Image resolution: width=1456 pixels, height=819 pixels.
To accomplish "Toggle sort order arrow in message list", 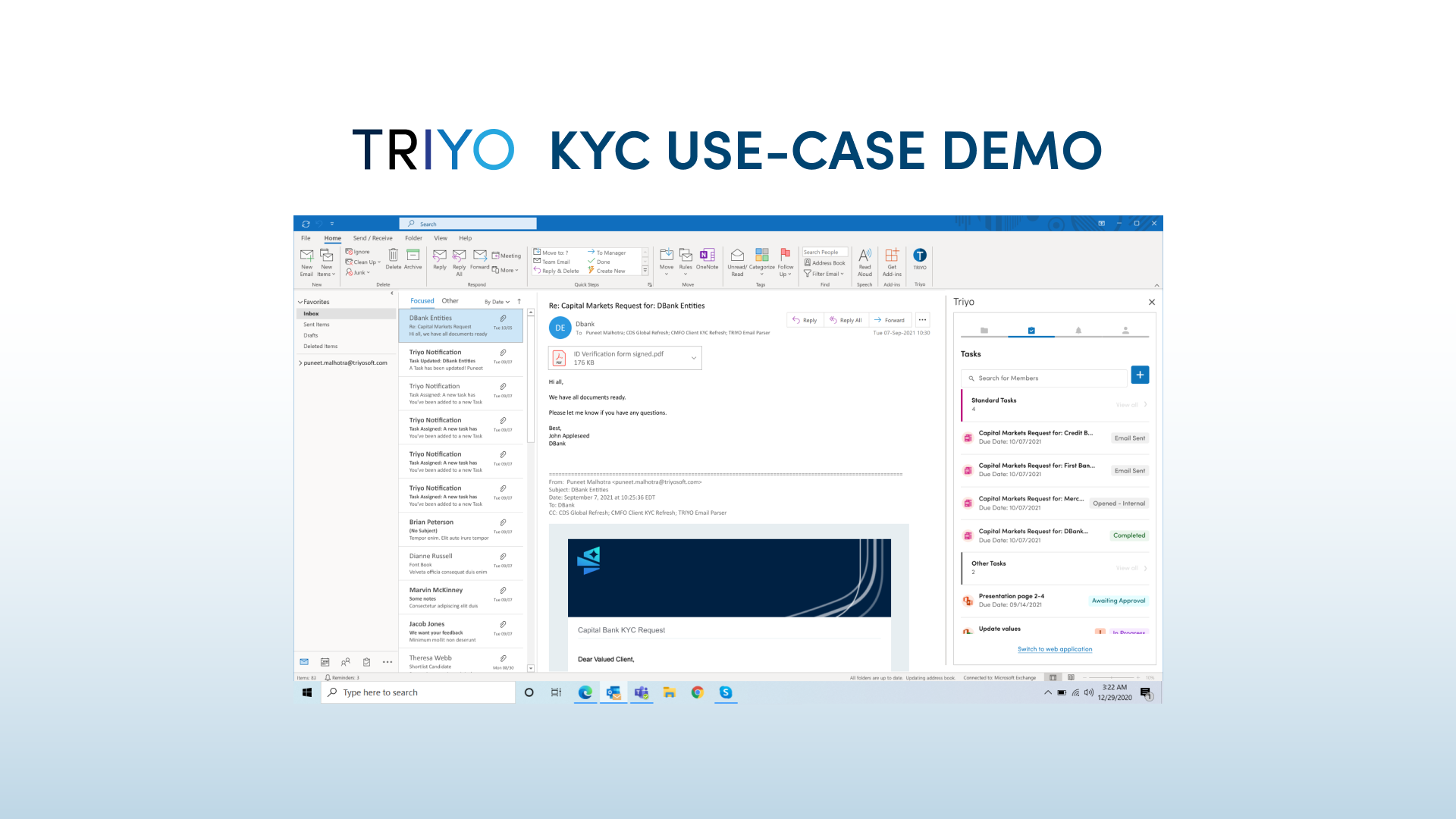I will [519, 302].
